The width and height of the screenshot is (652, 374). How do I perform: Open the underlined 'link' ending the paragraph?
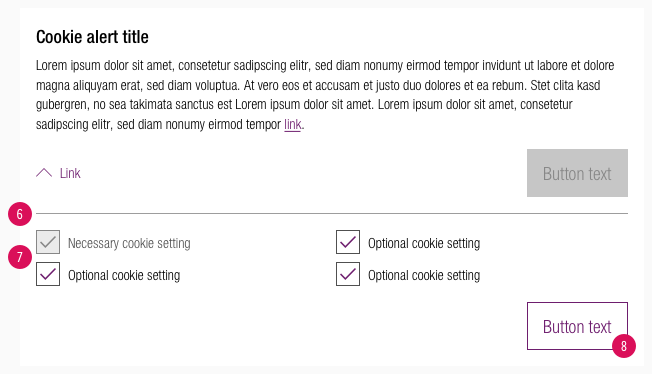coord(293,124)
